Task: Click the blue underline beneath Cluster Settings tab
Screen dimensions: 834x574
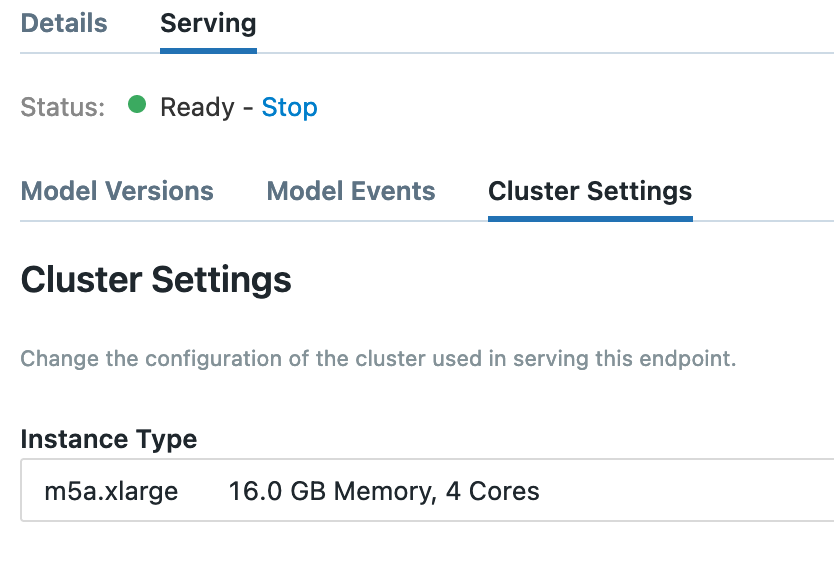Action: pos(590,217)
